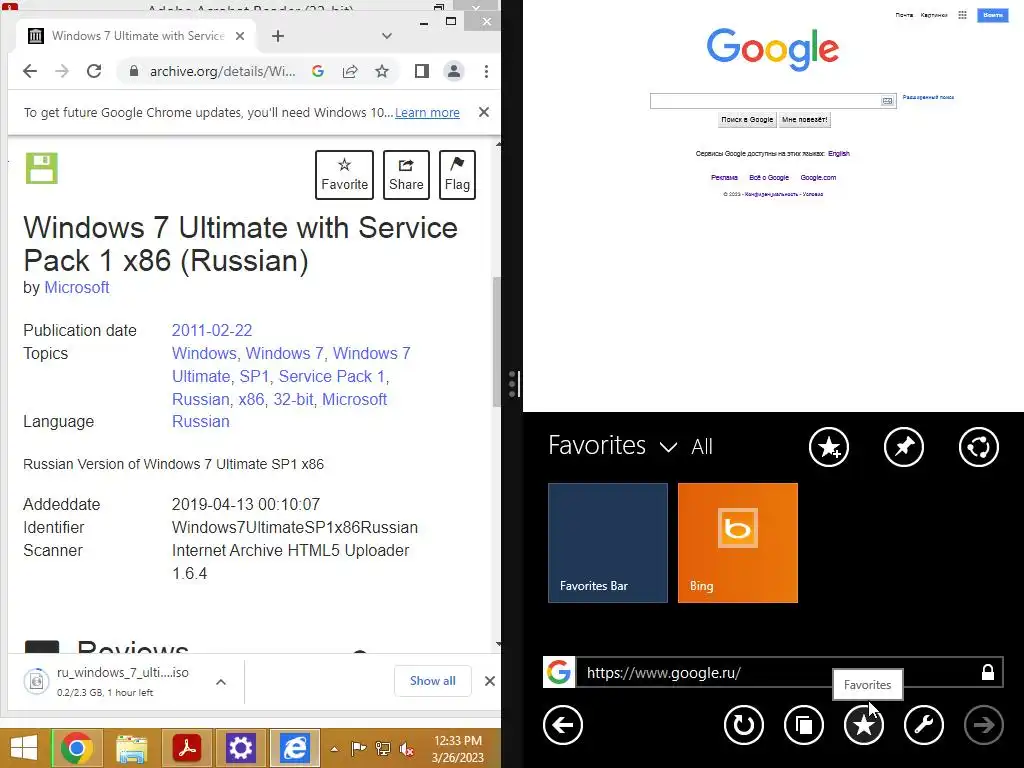This screenshot has width=1024, height=768.
Task: Open Chrome tab search chevron
Action: pyautogui.click(x=387, y=36)
